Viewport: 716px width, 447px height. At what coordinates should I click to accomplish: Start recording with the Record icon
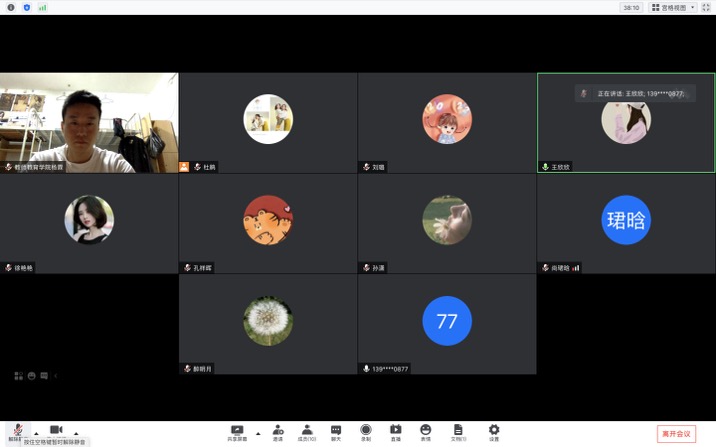point(365,431)
